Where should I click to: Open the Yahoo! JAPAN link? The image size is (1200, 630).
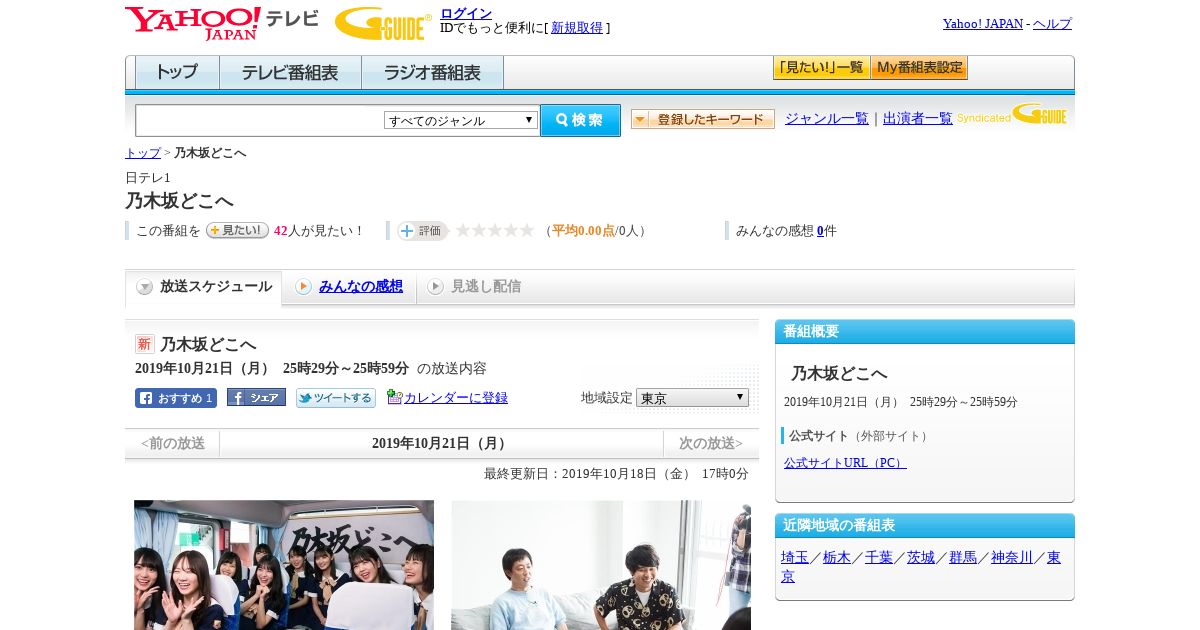[x=983, y=24]
